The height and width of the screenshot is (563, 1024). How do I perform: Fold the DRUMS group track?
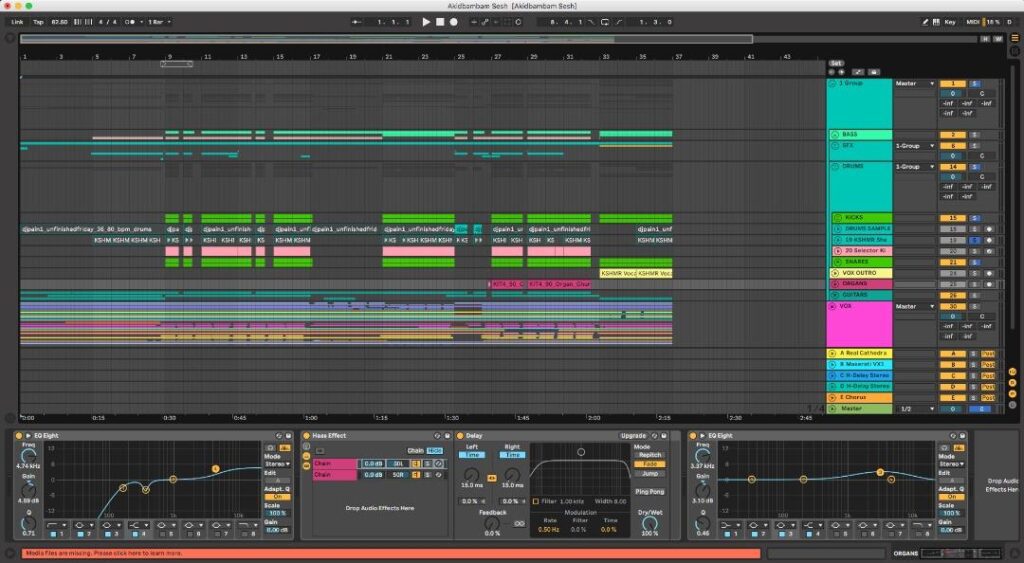(x=834, y=167)
